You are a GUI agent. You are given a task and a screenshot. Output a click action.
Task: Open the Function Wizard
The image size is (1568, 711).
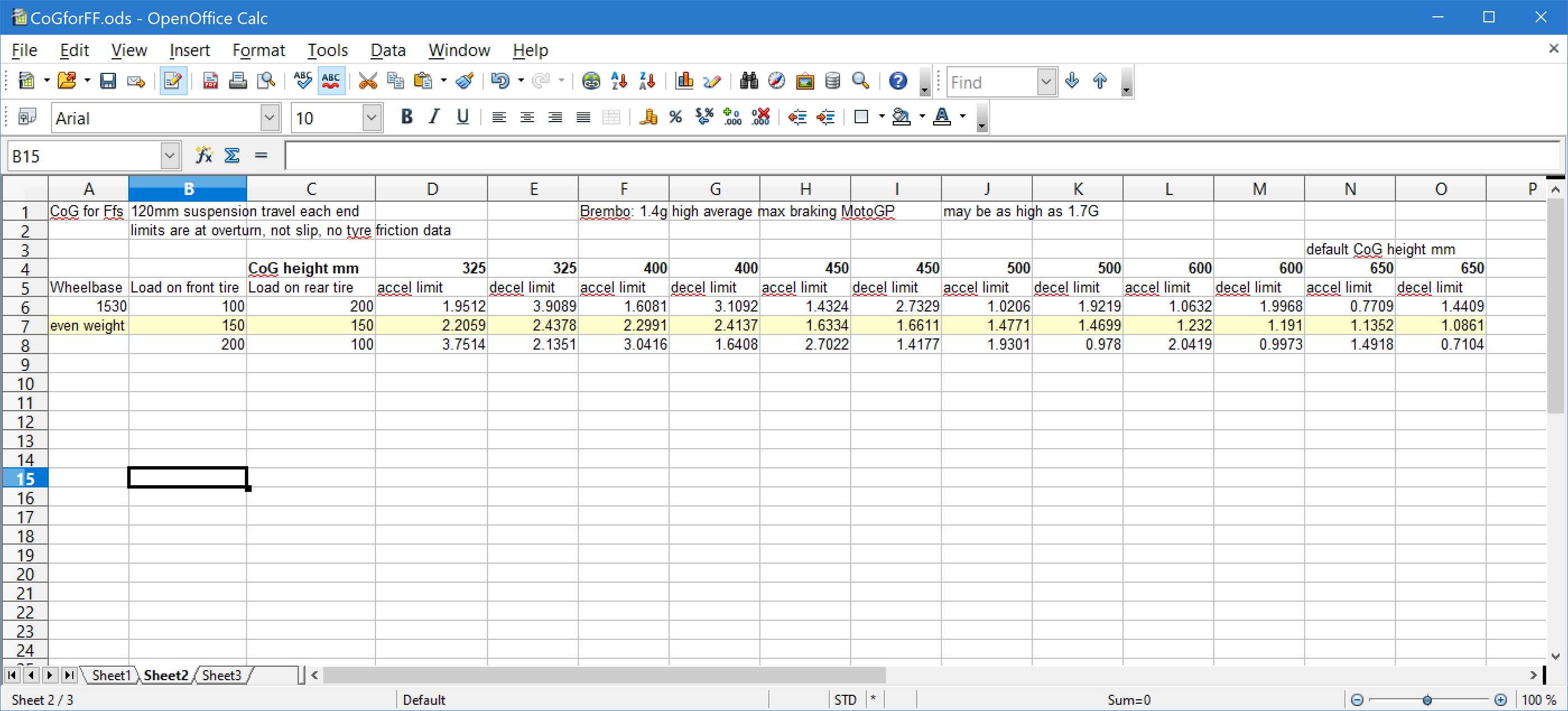click(x=204, y=156)
